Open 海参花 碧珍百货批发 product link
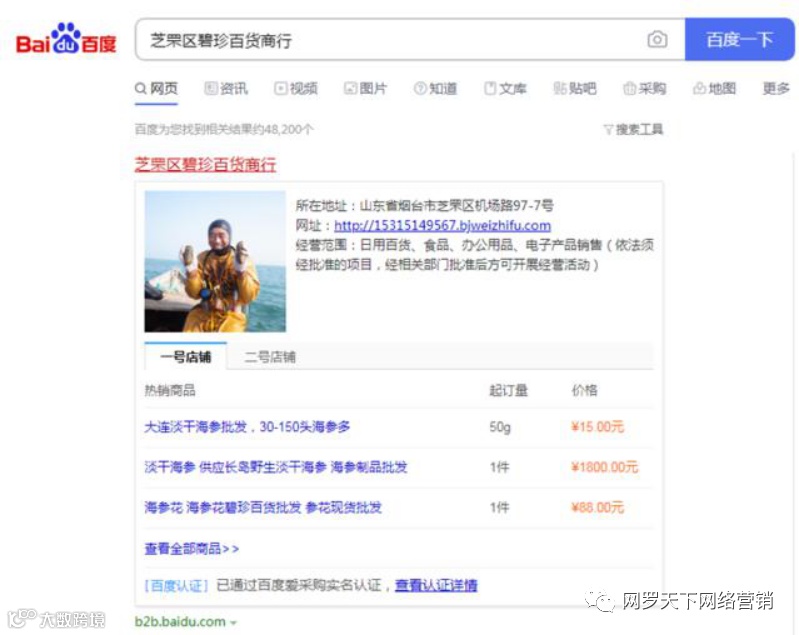 263,508
